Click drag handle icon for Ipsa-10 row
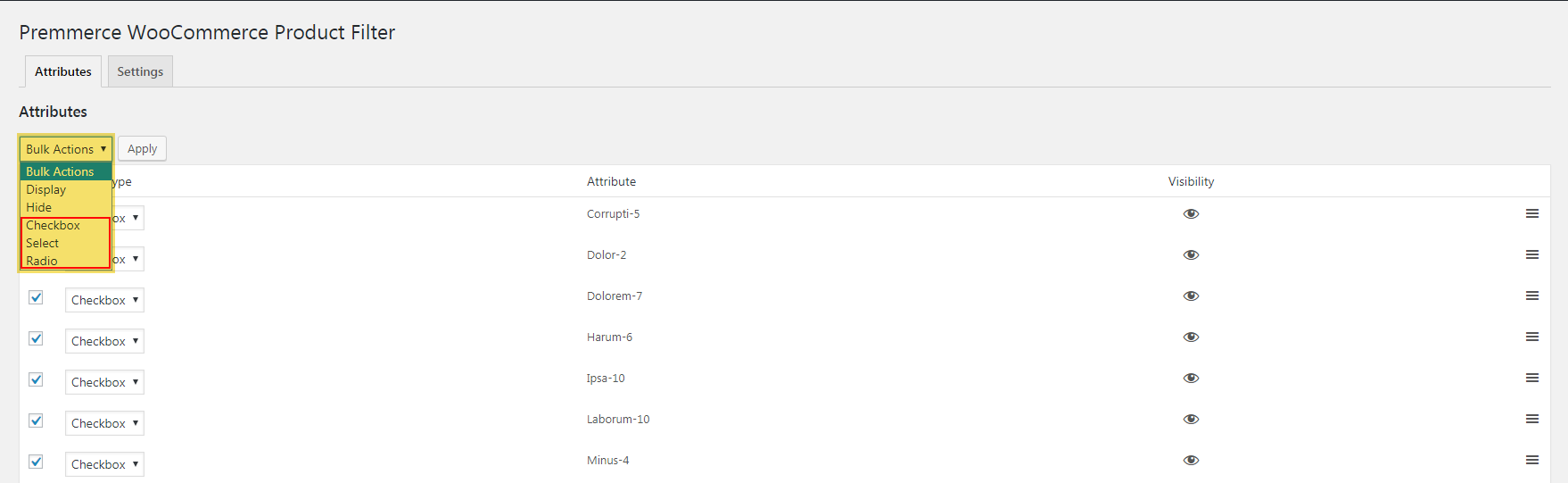Image resolution: width=1568 pixels, height=483 pixels. coord(1531,378)
